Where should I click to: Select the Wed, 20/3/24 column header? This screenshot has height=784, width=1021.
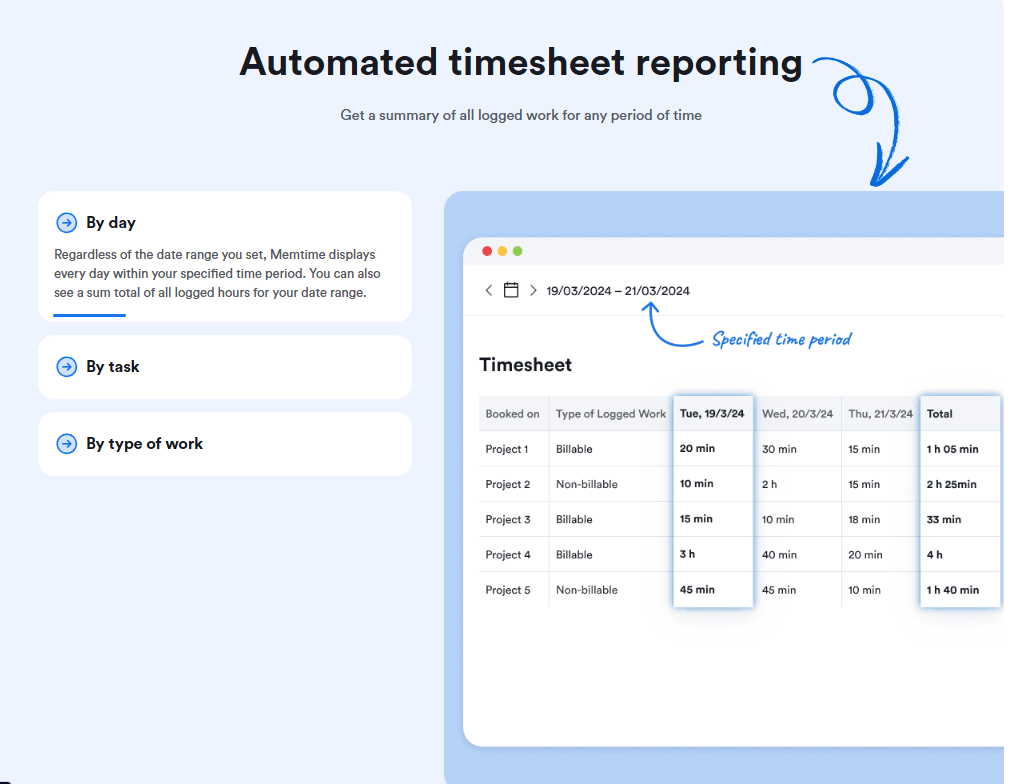(x=795, y=414)
